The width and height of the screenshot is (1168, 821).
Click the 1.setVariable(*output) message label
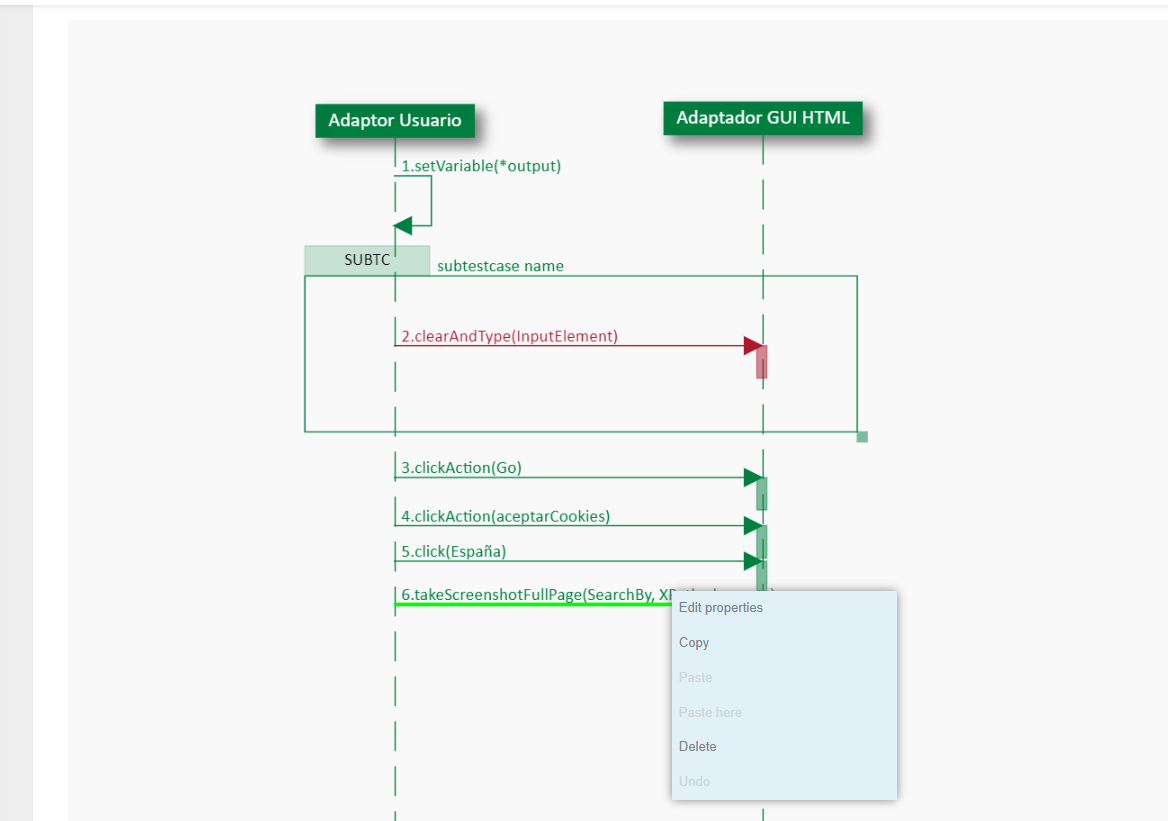[481, 166]
